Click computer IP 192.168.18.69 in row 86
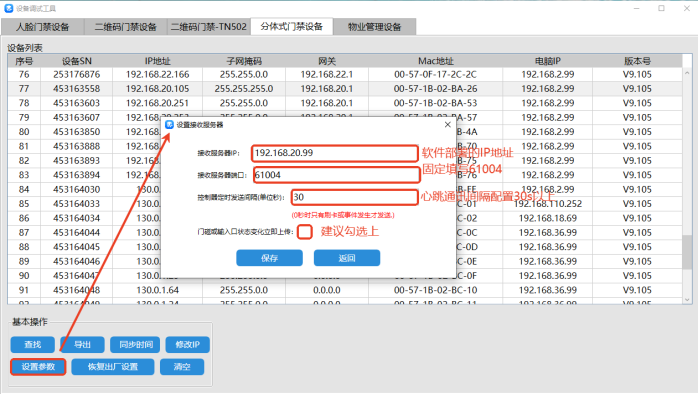The width and height of the screenshot is (698, 394). coord(548,218)
